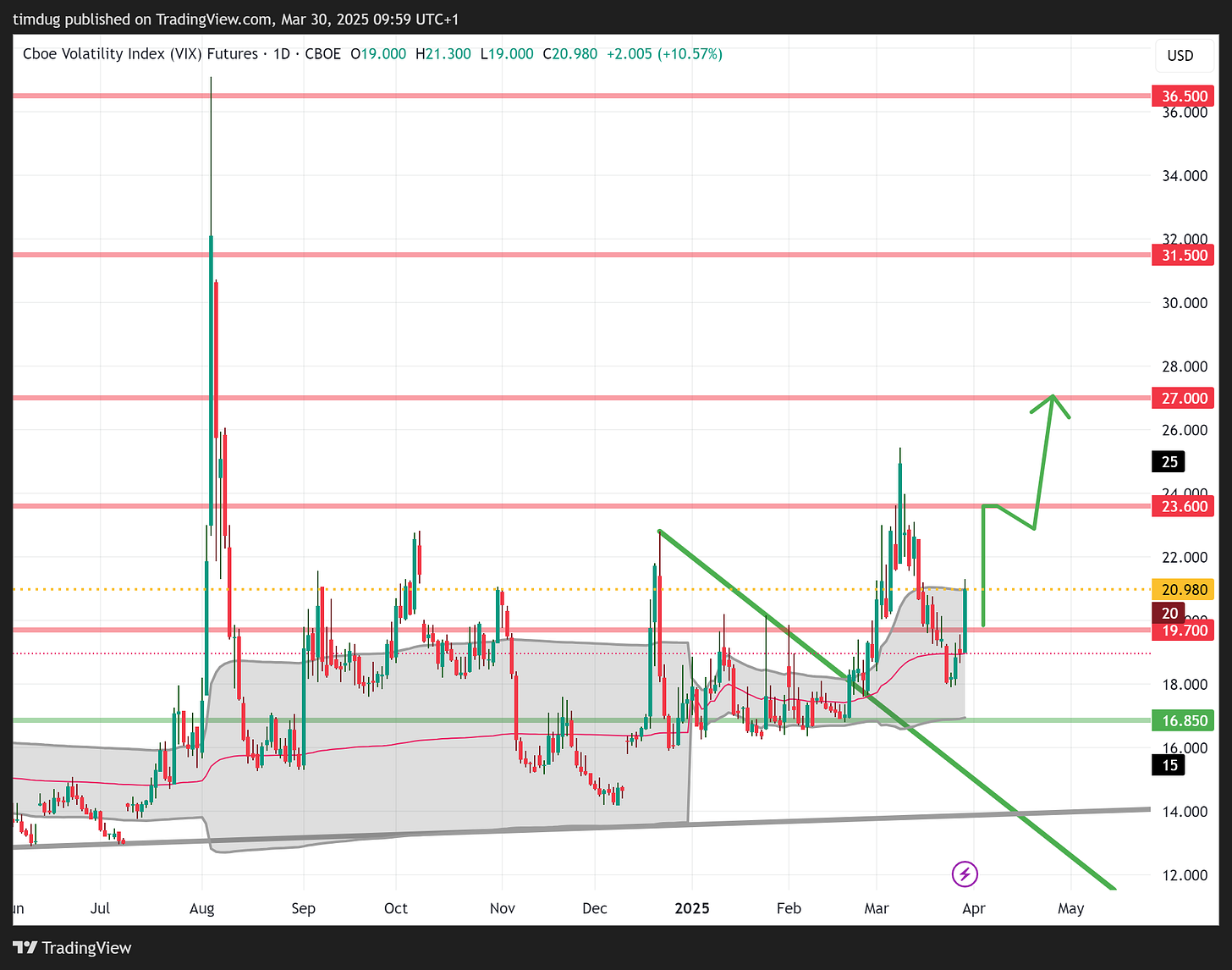Click the Mar label on time axis

(877, 908)
